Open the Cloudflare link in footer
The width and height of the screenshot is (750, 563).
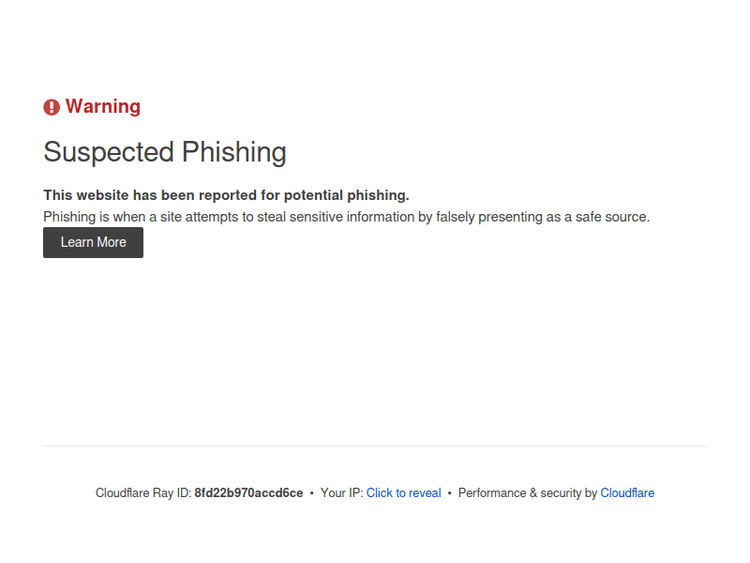coord(627,493)
